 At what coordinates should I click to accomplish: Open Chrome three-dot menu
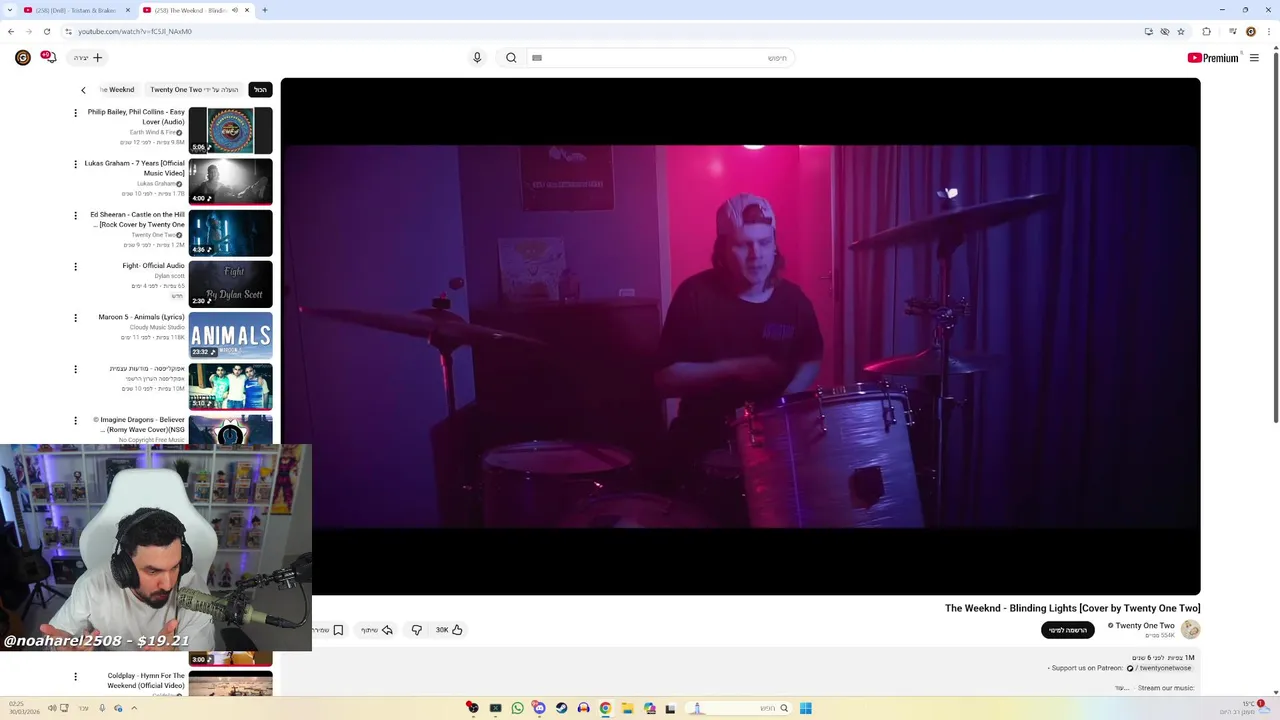tap(1269, 31)
